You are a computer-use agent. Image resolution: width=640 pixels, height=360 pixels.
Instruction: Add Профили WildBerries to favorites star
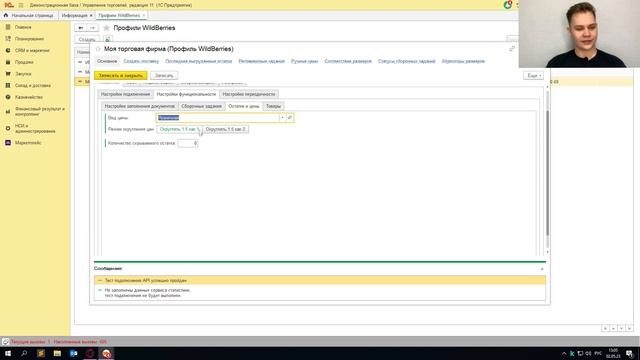click(x=107, y=28)
